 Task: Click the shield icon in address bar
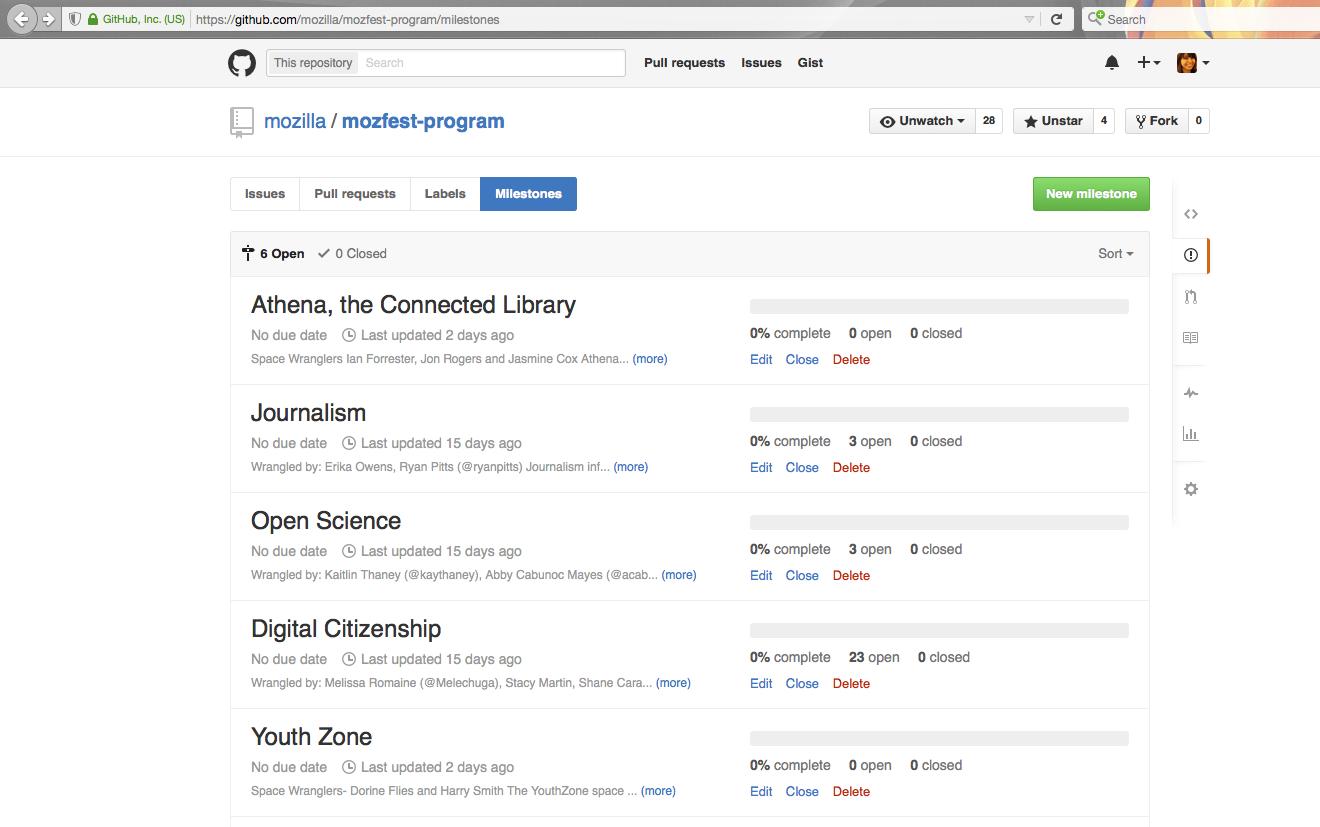tap(75, 19)
